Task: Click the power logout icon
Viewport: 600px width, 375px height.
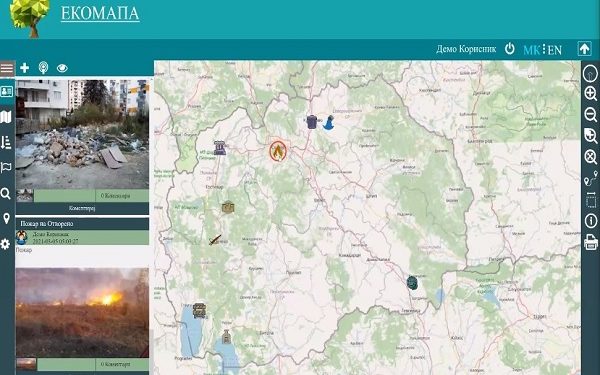Action: coord(509,49)
